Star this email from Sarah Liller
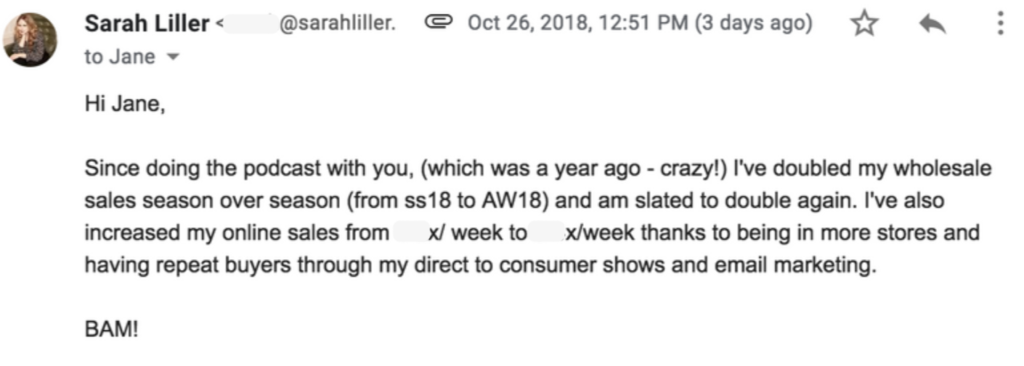 864,24
